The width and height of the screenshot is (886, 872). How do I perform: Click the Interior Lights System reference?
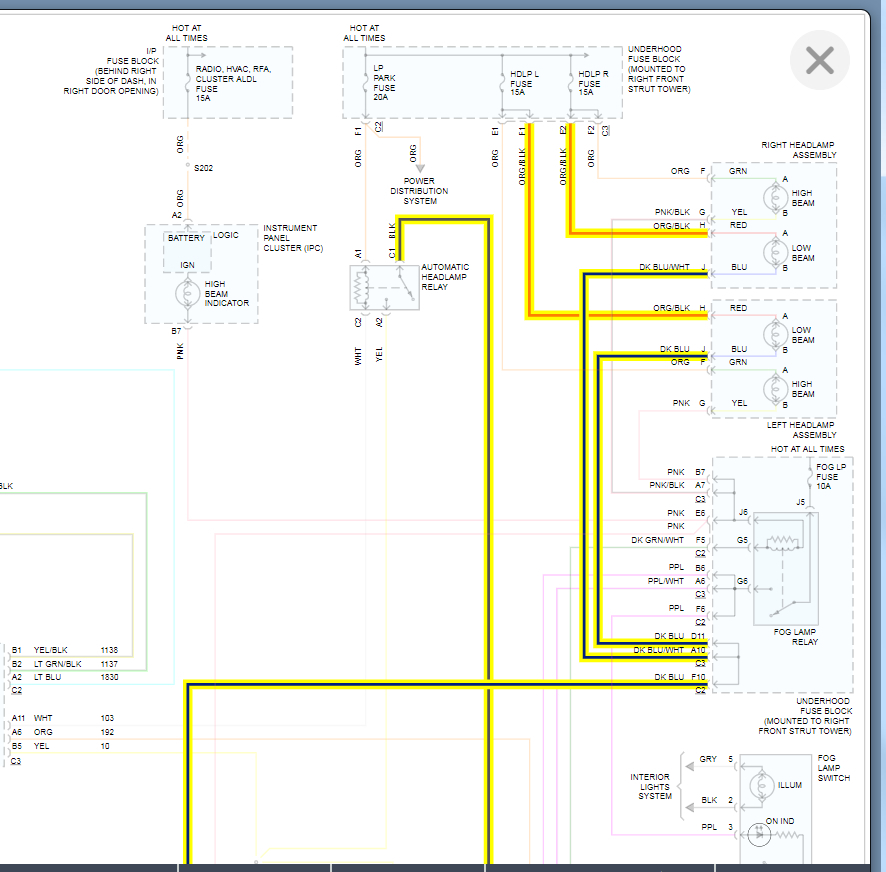pos(650,786)
